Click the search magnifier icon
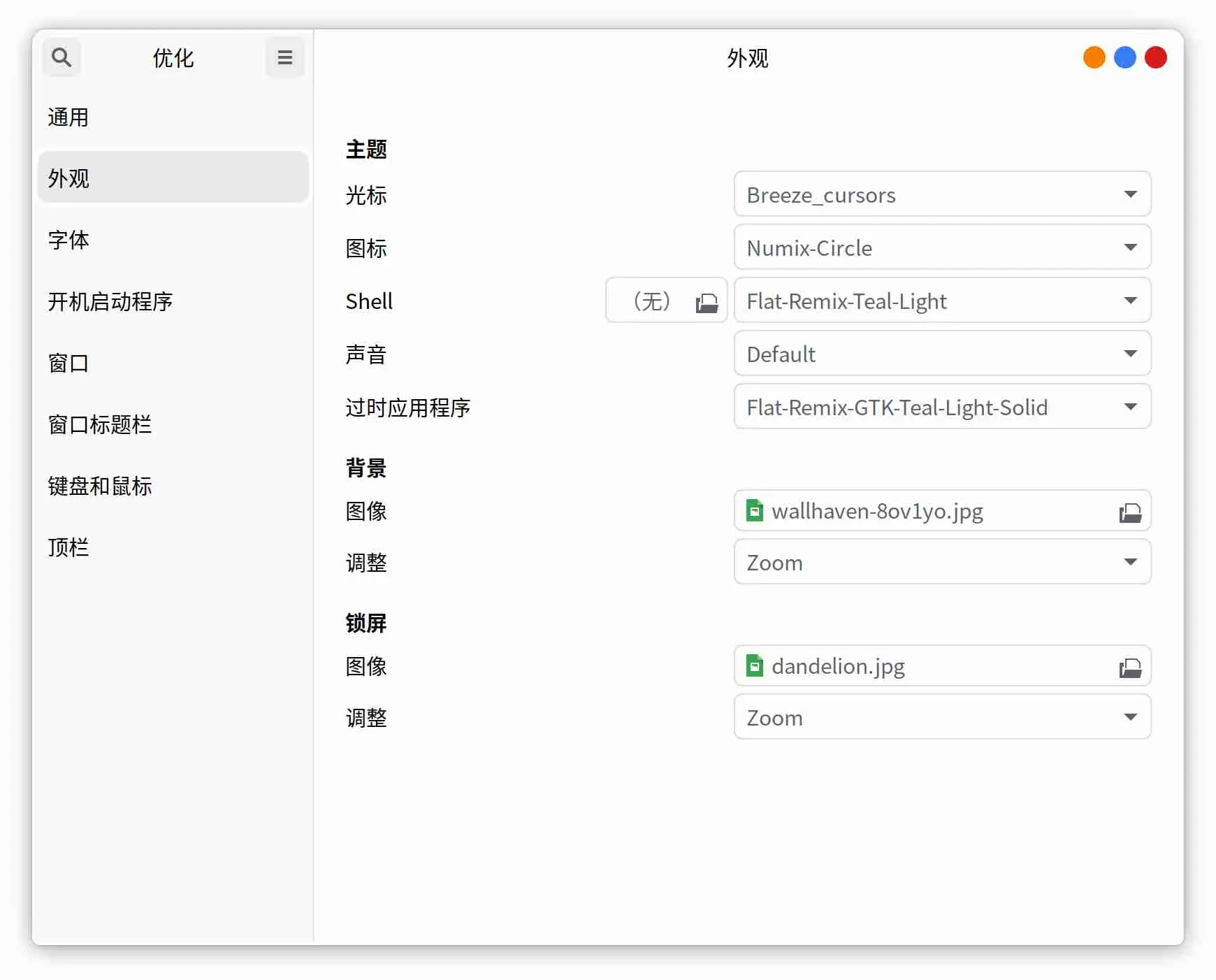This screenshot has height=980, width=1216. (61, 57)
